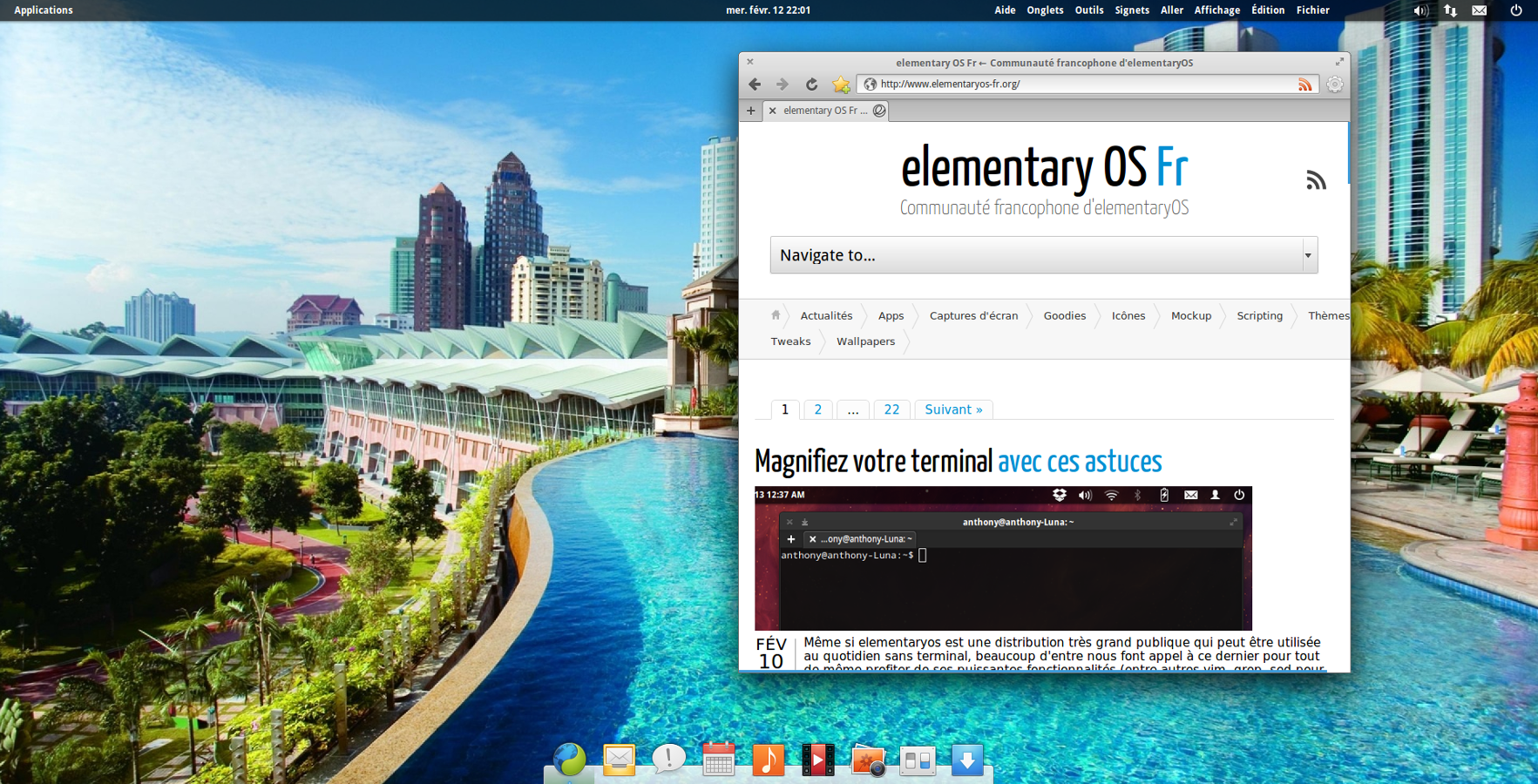1538x784 pixels.
Task: Open the Aller menu
Action: [1172, 10]
